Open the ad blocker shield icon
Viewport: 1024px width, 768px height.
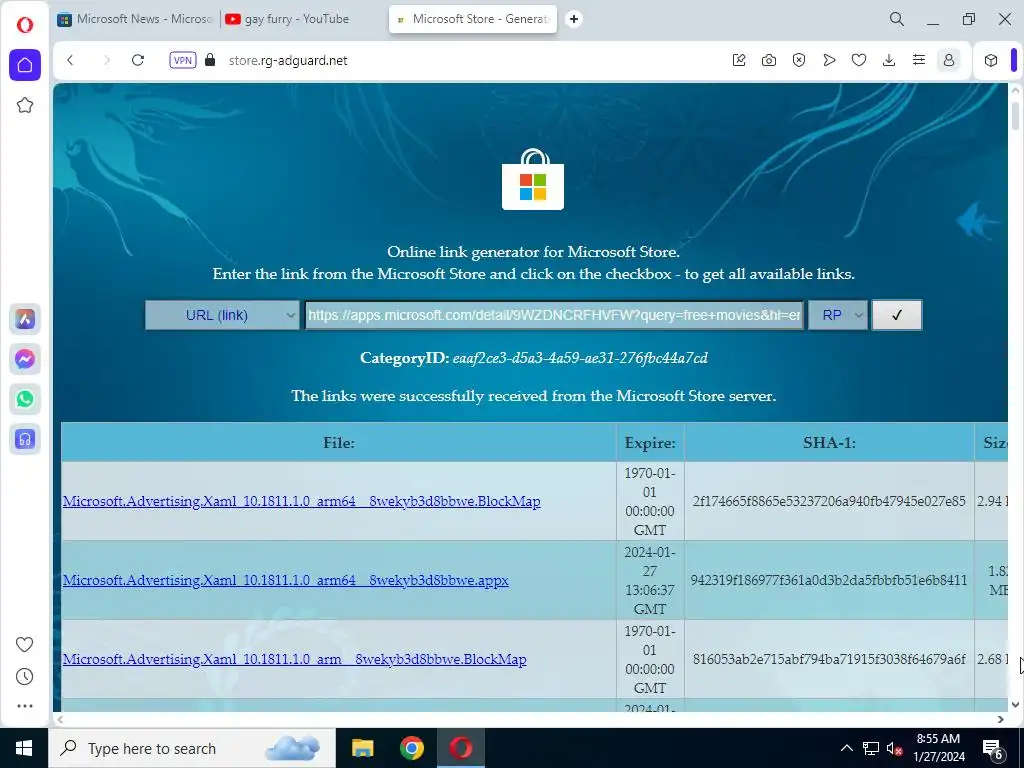799,60
